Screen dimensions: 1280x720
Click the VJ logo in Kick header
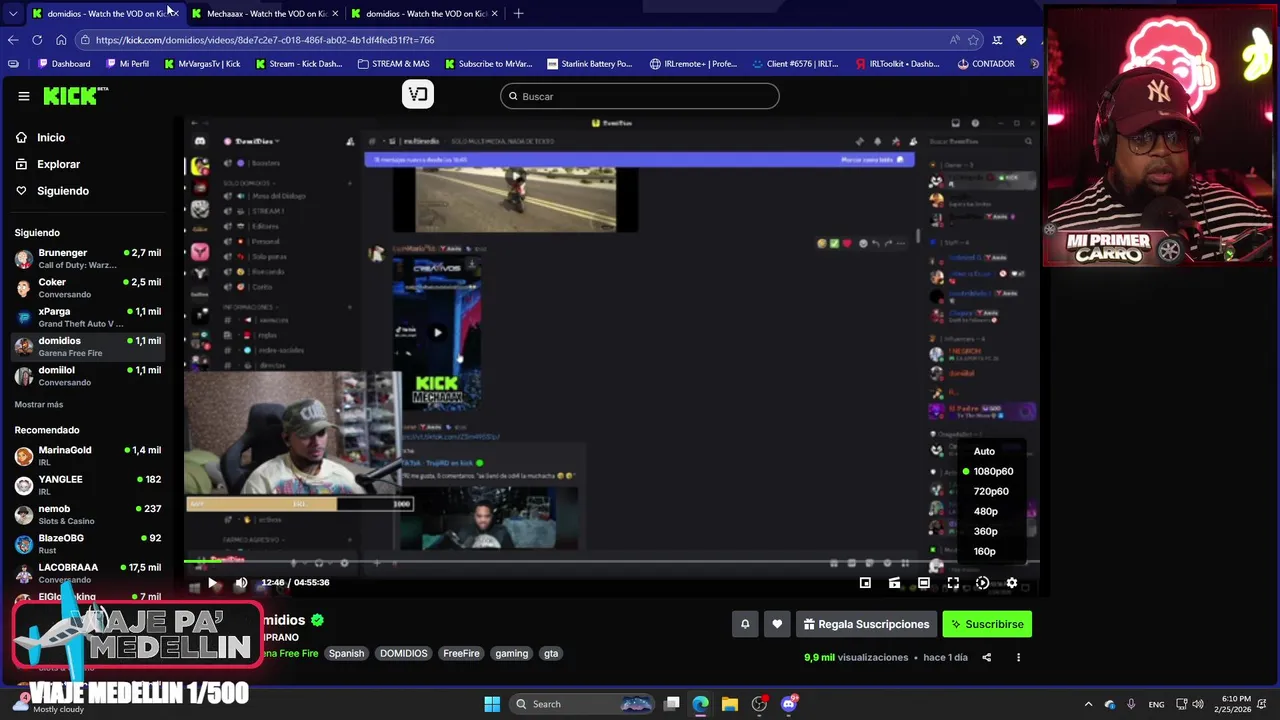pyautogui.click(x=418, y=95)
